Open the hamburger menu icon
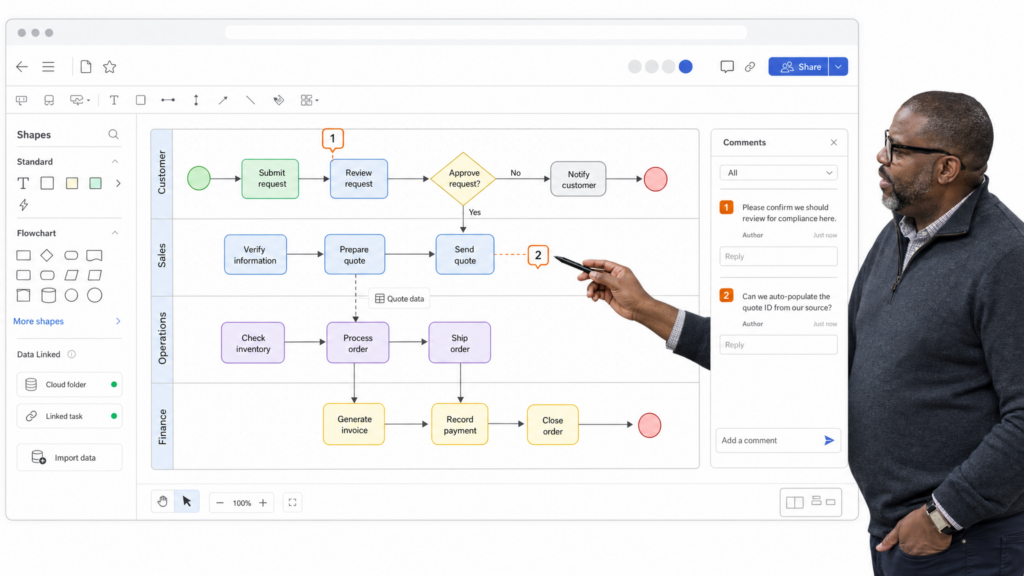This screenshot has height=576, width=1024. (48, 67)
